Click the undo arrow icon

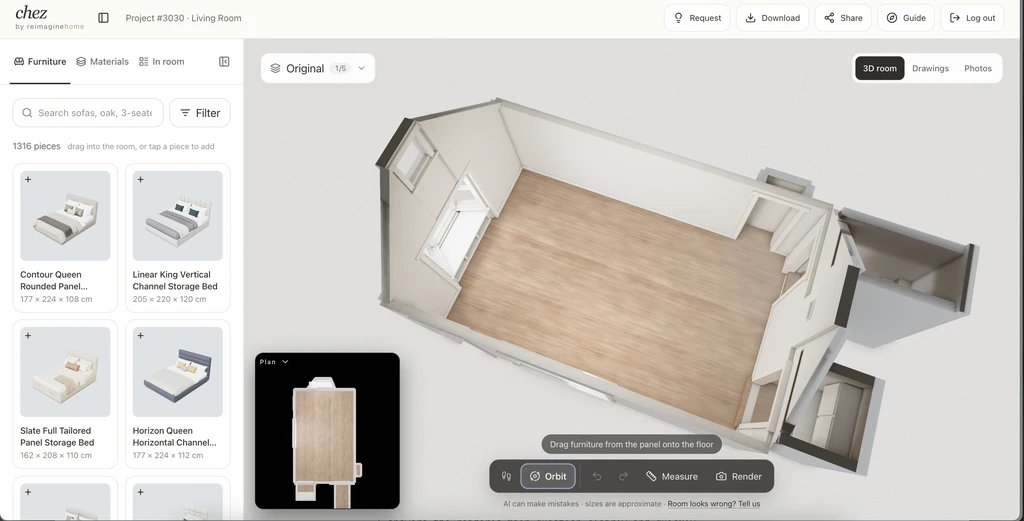pyautogui.click(x=596, y=477)
